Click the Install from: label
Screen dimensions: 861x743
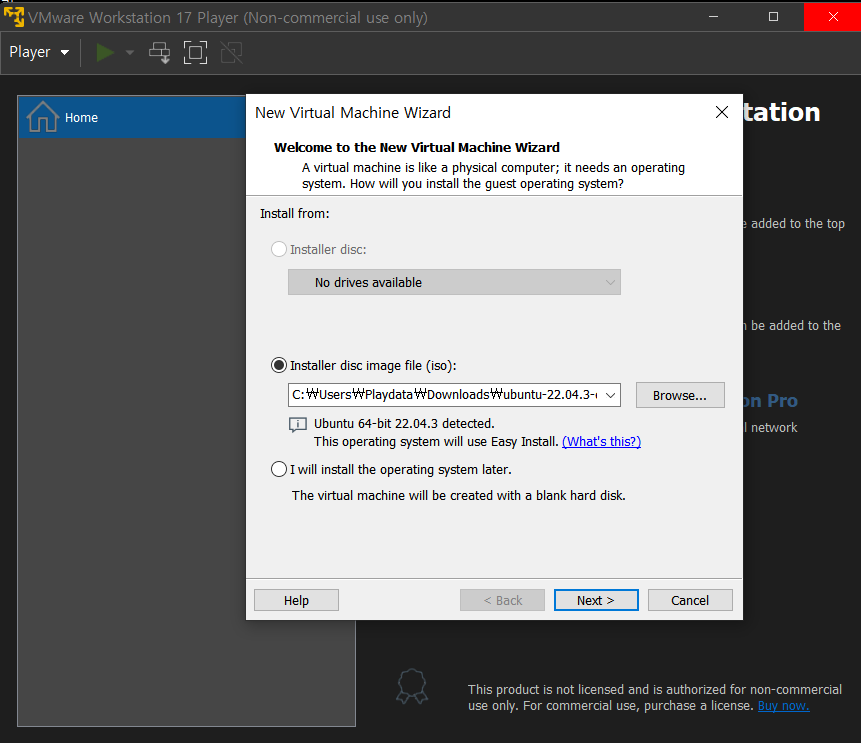coord(294,214)
